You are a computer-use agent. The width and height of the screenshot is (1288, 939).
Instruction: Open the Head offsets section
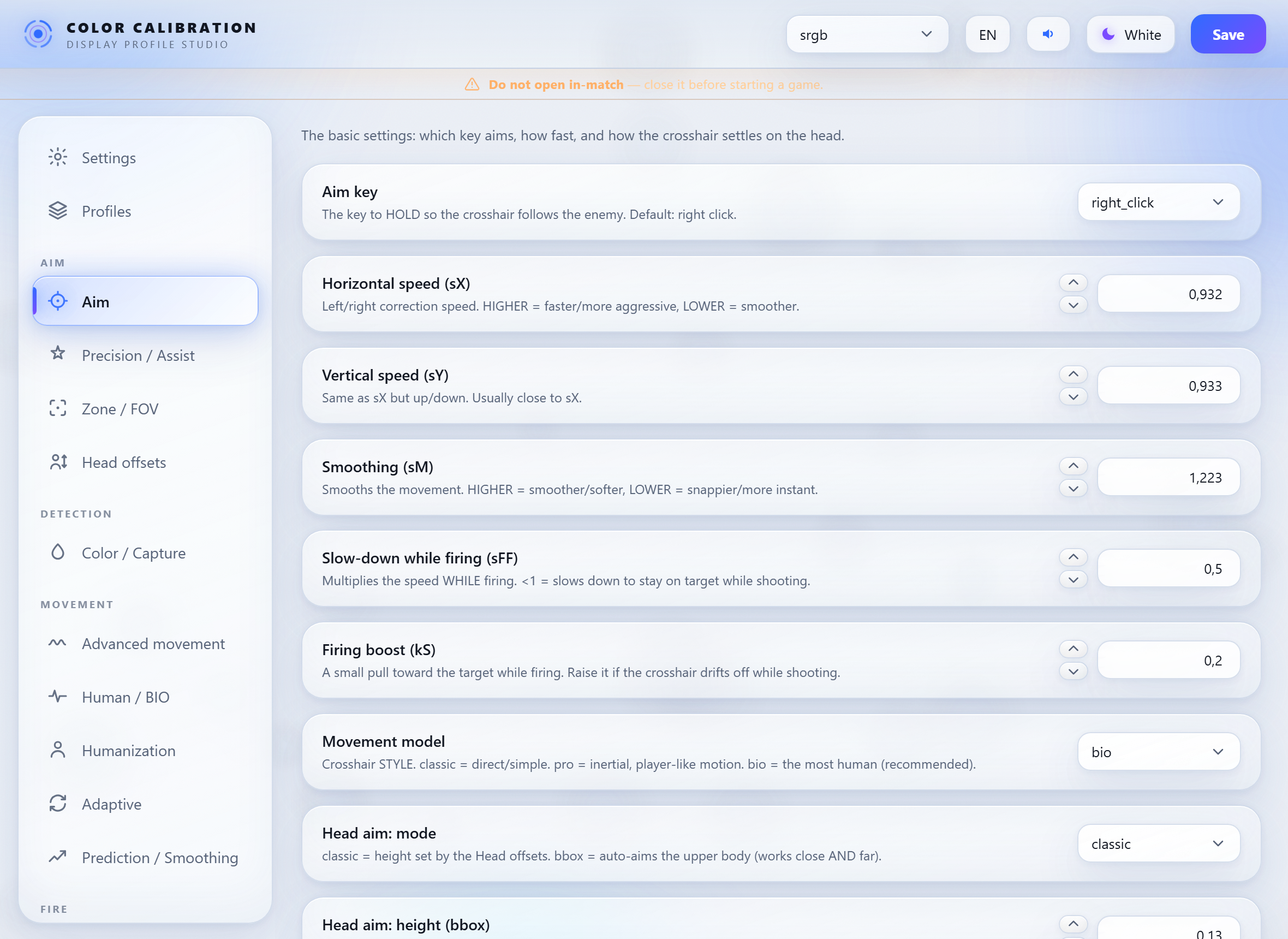tap(146, 462)
